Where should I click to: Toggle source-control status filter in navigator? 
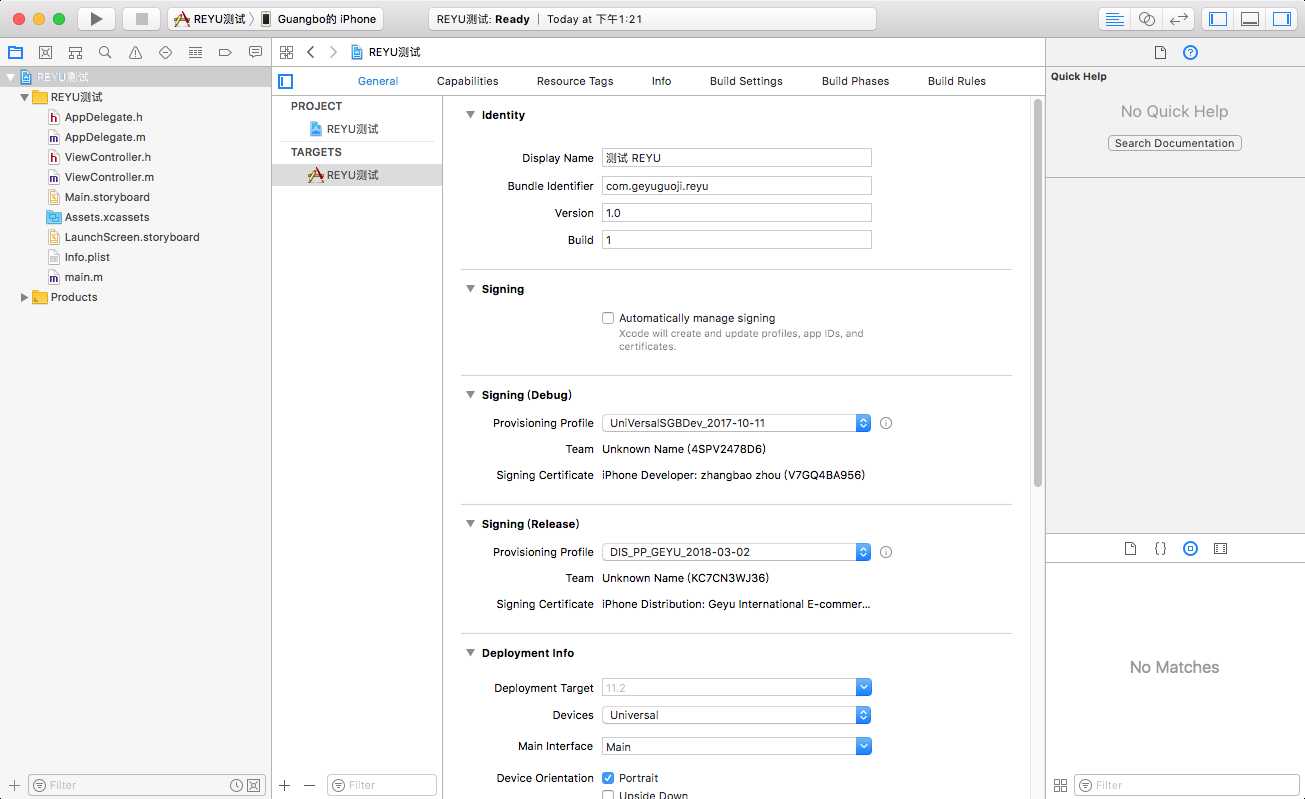254,786
